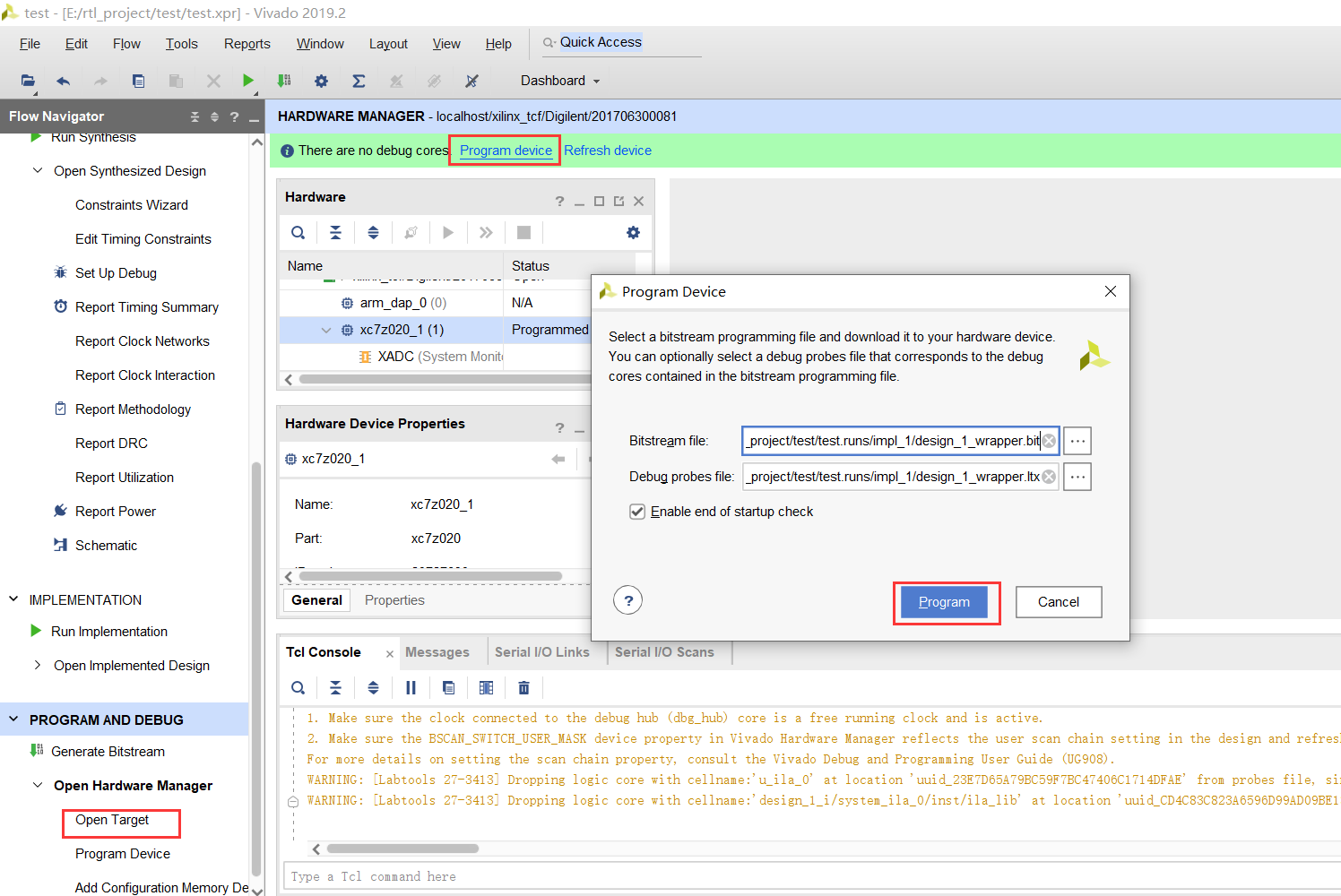Collapse the IMPLEMENTATION section
Image resolution: width=1341 pixels, height=896 pixels.
pos(13,599)
